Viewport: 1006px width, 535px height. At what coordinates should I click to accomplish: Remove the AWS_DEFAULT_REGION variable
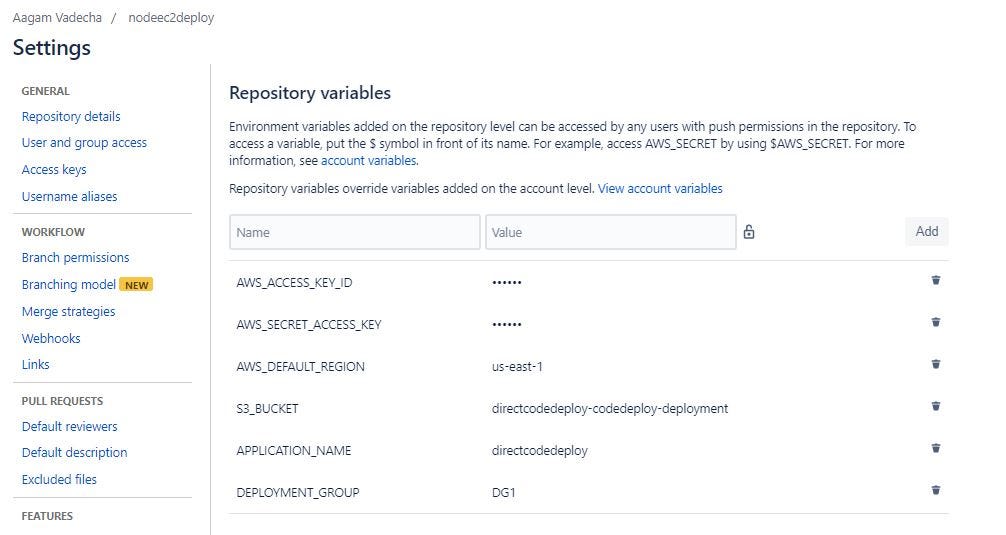point(935,365)
